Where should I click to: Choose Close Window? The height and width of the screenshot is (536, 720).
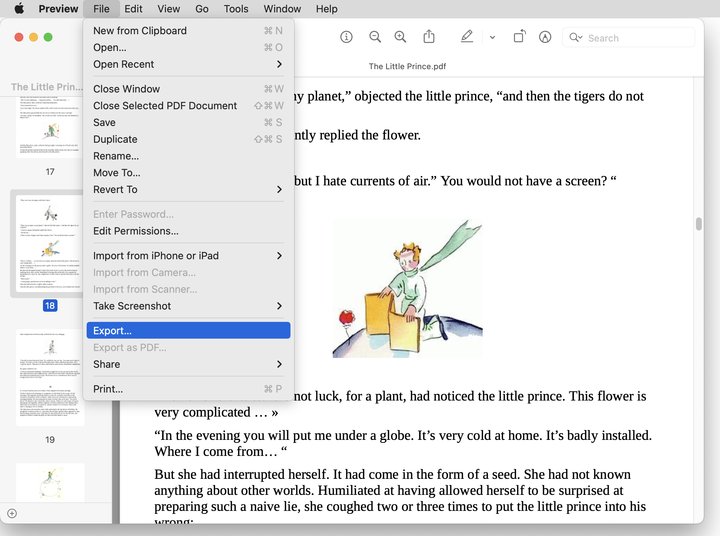[x=188, y=89]
